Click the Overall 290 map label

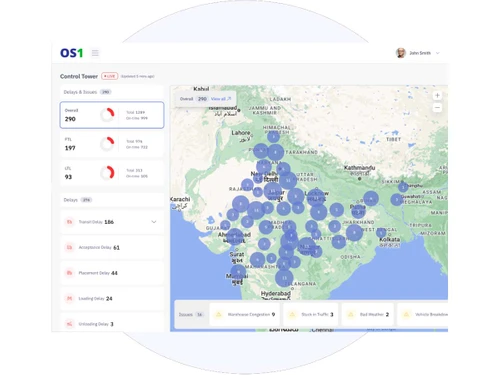click(194, 99)
